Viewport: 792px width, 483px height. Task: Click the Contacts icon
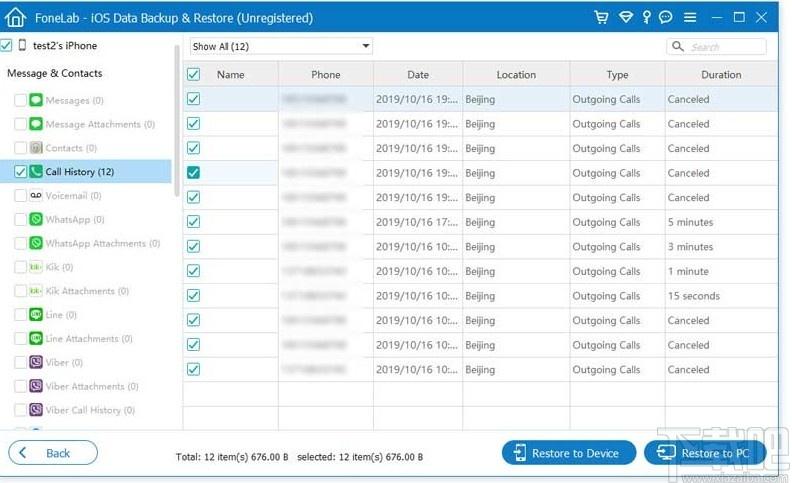[x=36, y=148]
